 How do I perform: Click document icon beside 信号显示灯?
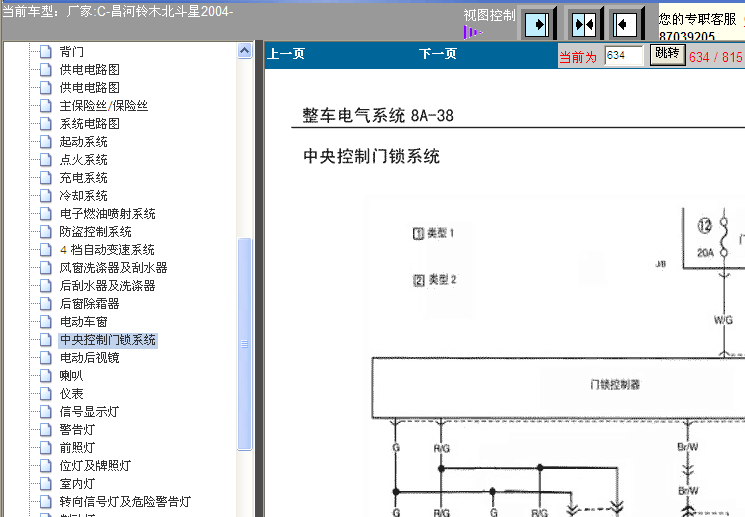click(46, 412)
